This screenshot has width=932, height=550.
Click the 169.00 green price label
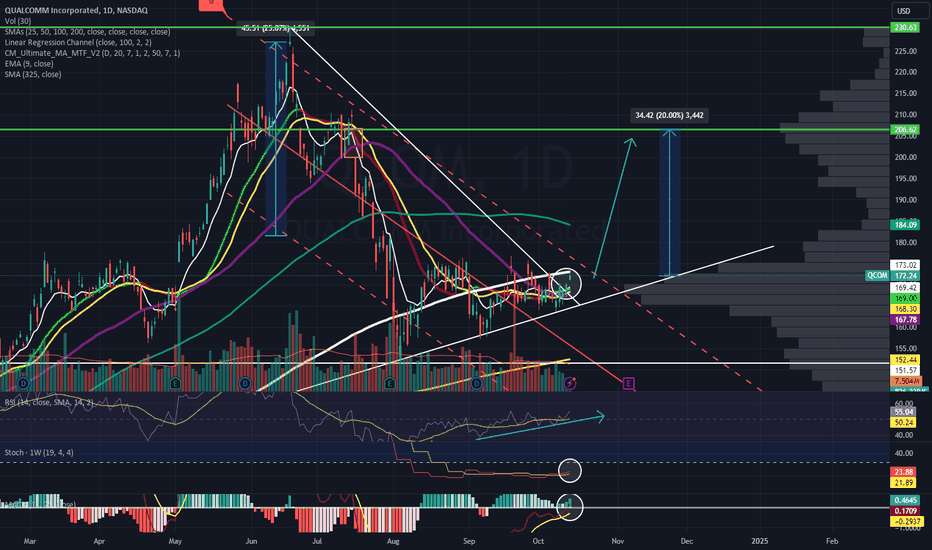[x=905, y=298]
